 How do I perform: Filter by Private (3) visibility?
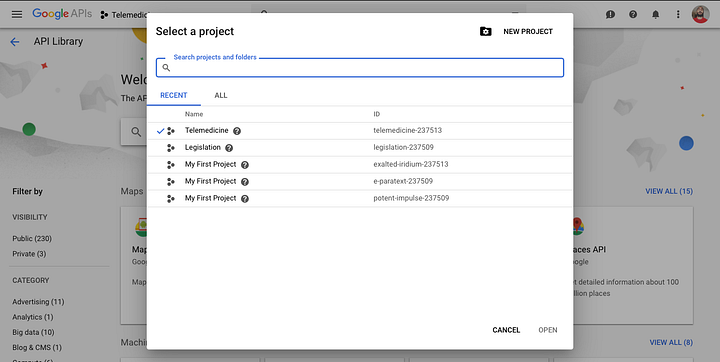pos(29,254)
